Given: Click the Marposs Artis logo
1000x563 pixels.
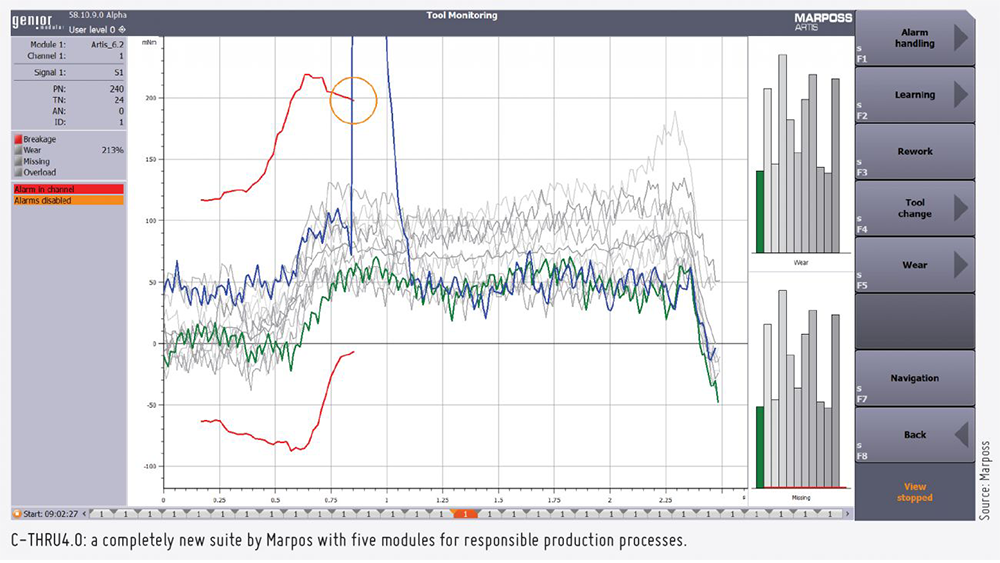Looking at the screenshot, I should point(806,22).
